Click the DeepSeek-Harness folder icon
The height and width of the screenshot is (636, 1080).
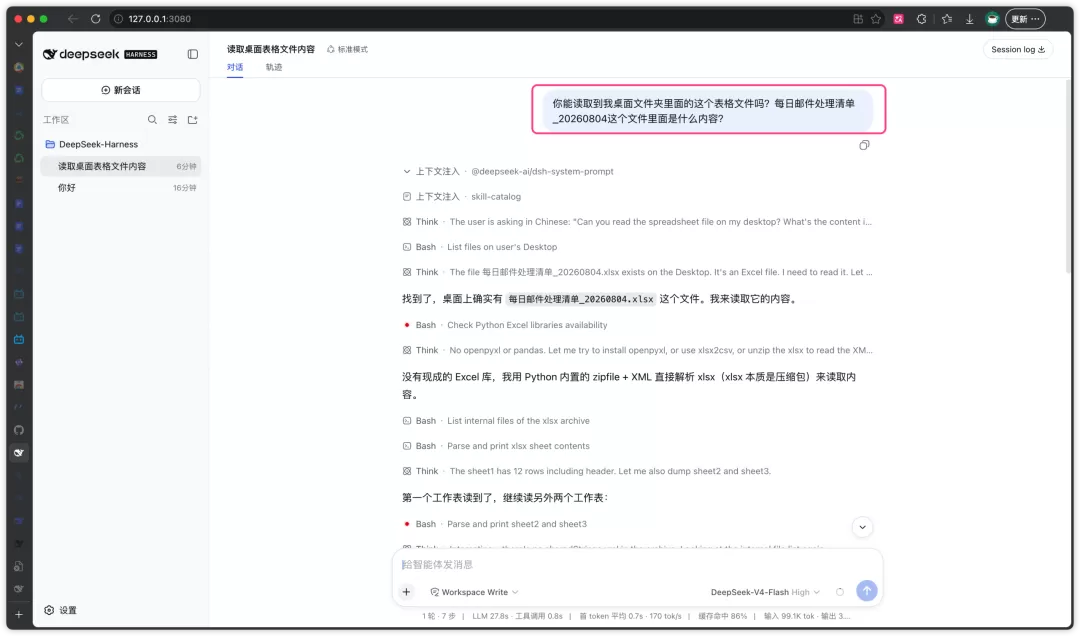[x=50, y=144]
